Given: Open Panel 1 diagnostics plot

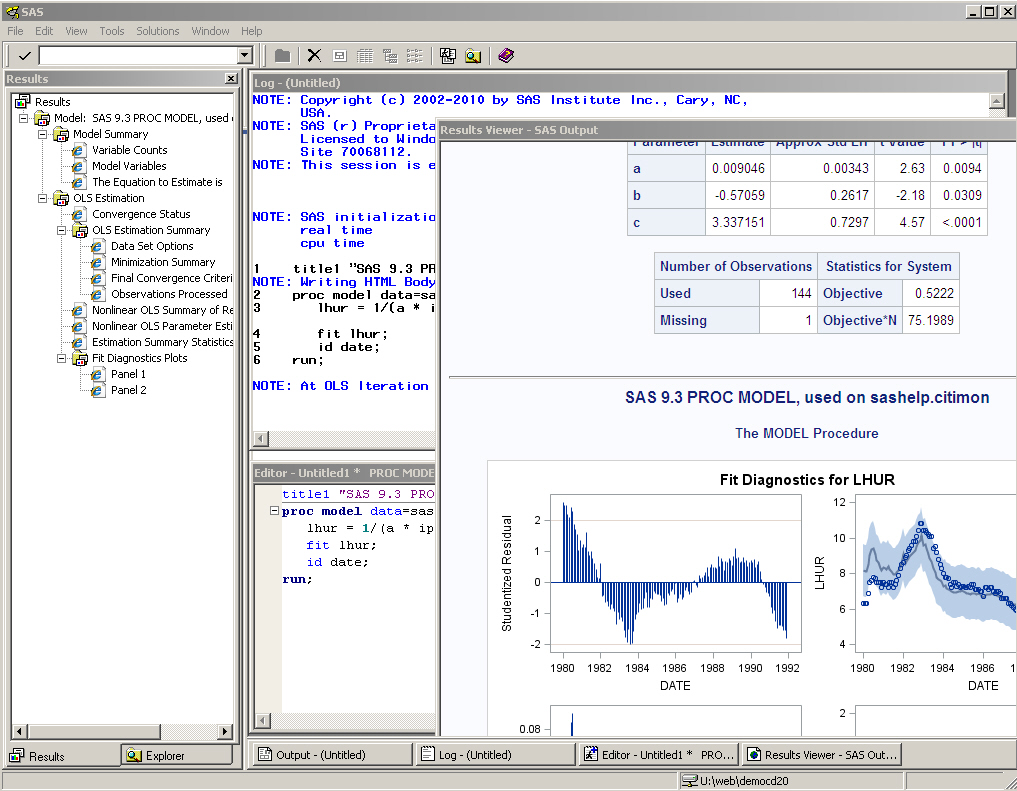Looking at the screenshot, I should point(128,374).
